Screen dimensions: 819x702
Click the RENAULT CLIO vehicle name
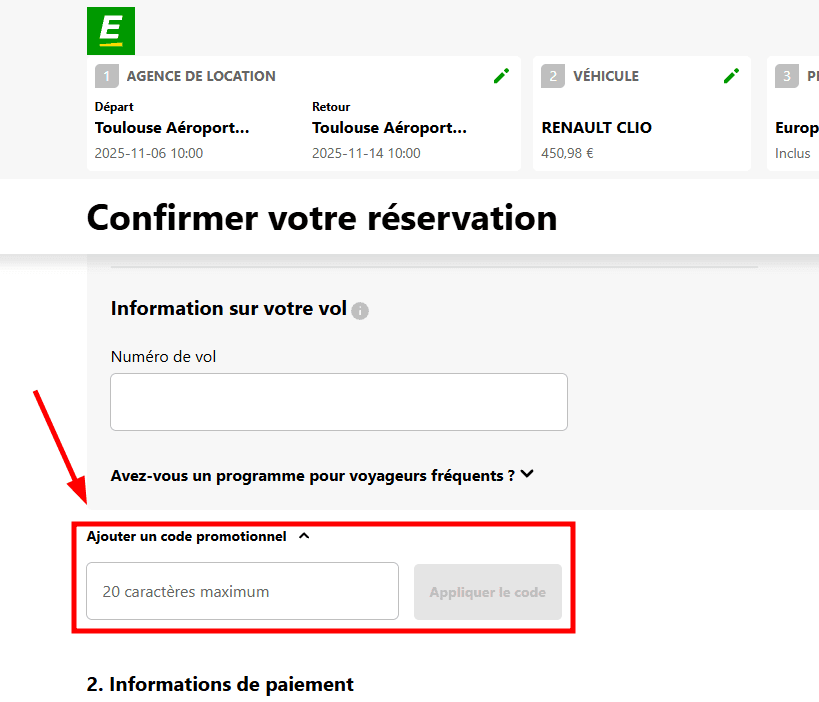(x=596, y=128)
